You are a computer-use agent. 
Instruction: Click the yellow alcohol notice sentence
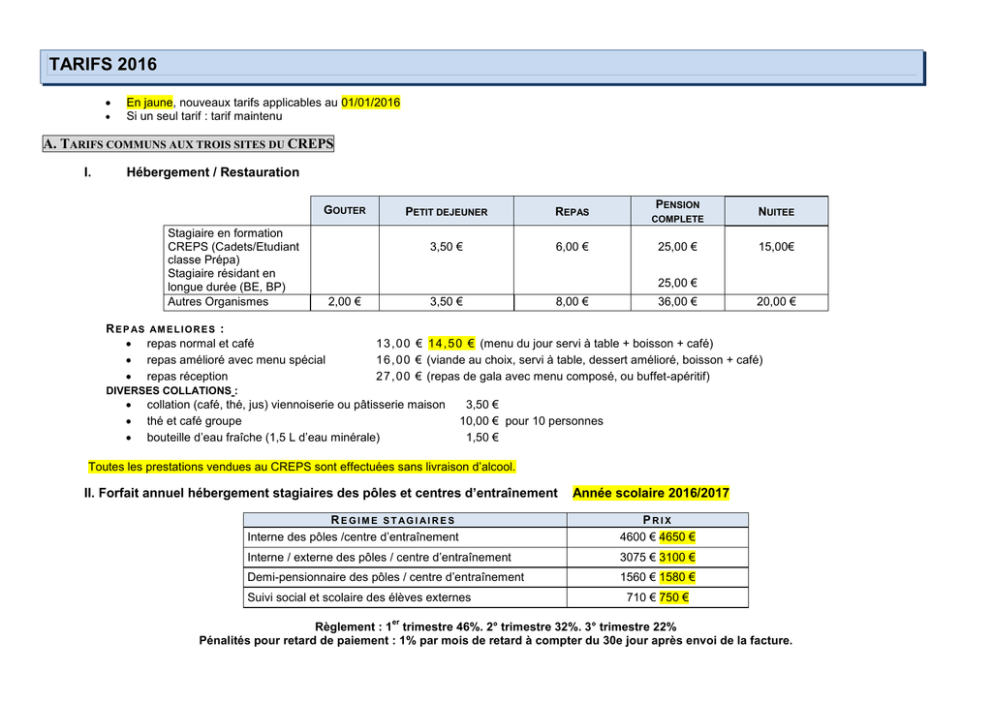tap(302, 467)
